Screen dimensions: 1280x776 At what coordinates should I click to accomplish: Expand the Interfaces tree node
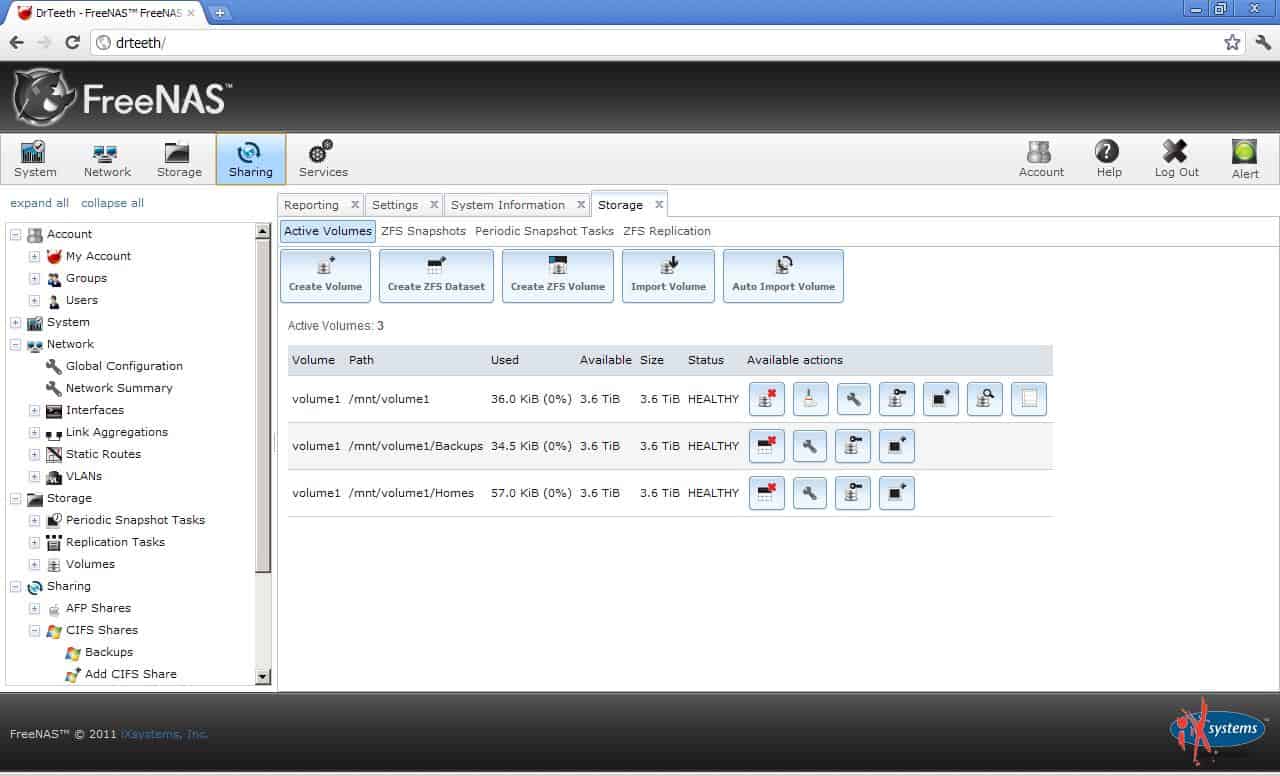(x=34, y=411)
